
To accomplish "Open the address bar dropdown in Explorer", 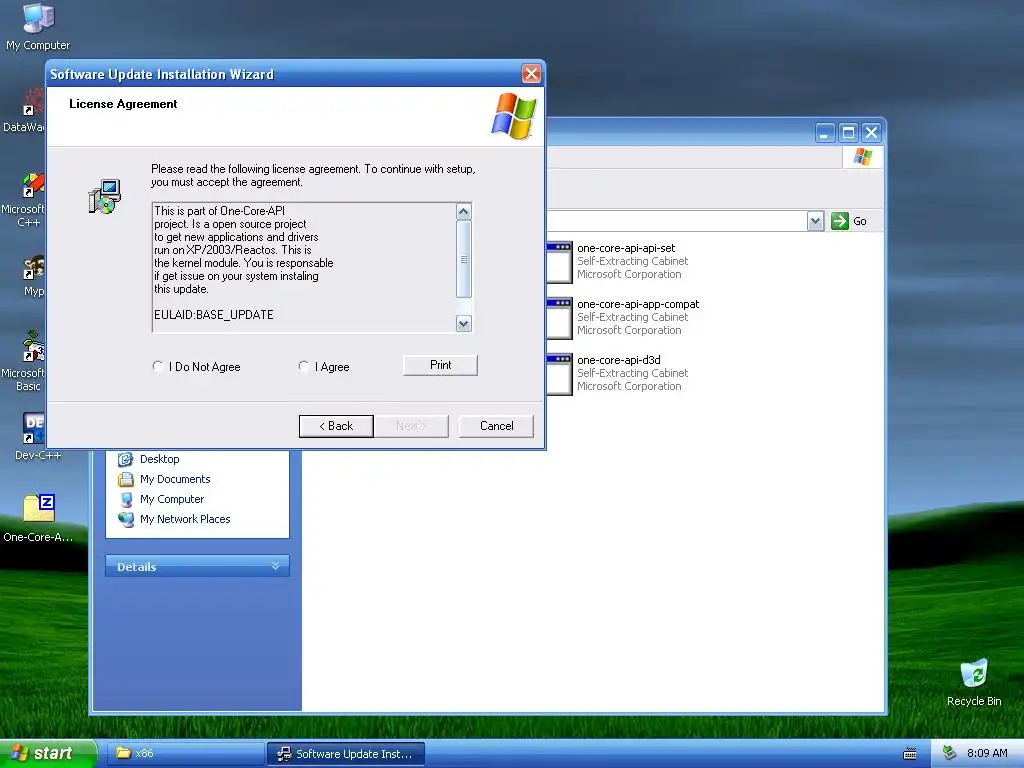I will click(x=815, y=221).
